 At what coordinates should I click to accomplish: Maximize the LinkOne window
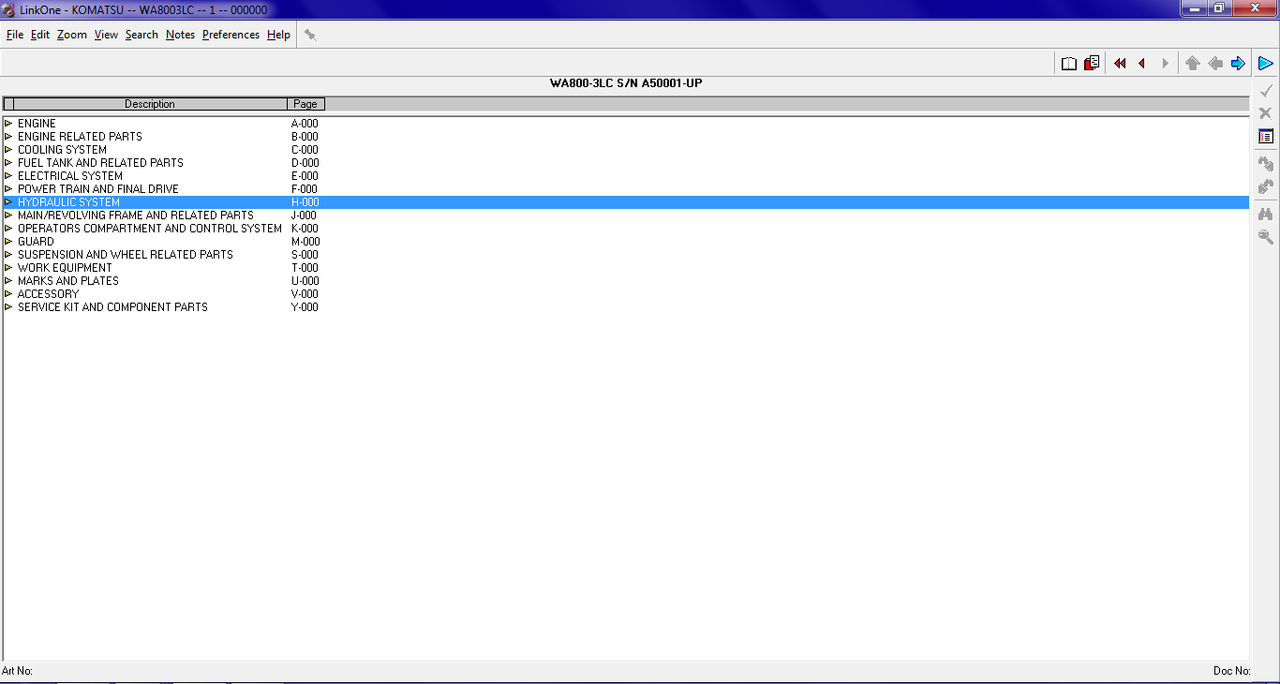coord(1219,8)
